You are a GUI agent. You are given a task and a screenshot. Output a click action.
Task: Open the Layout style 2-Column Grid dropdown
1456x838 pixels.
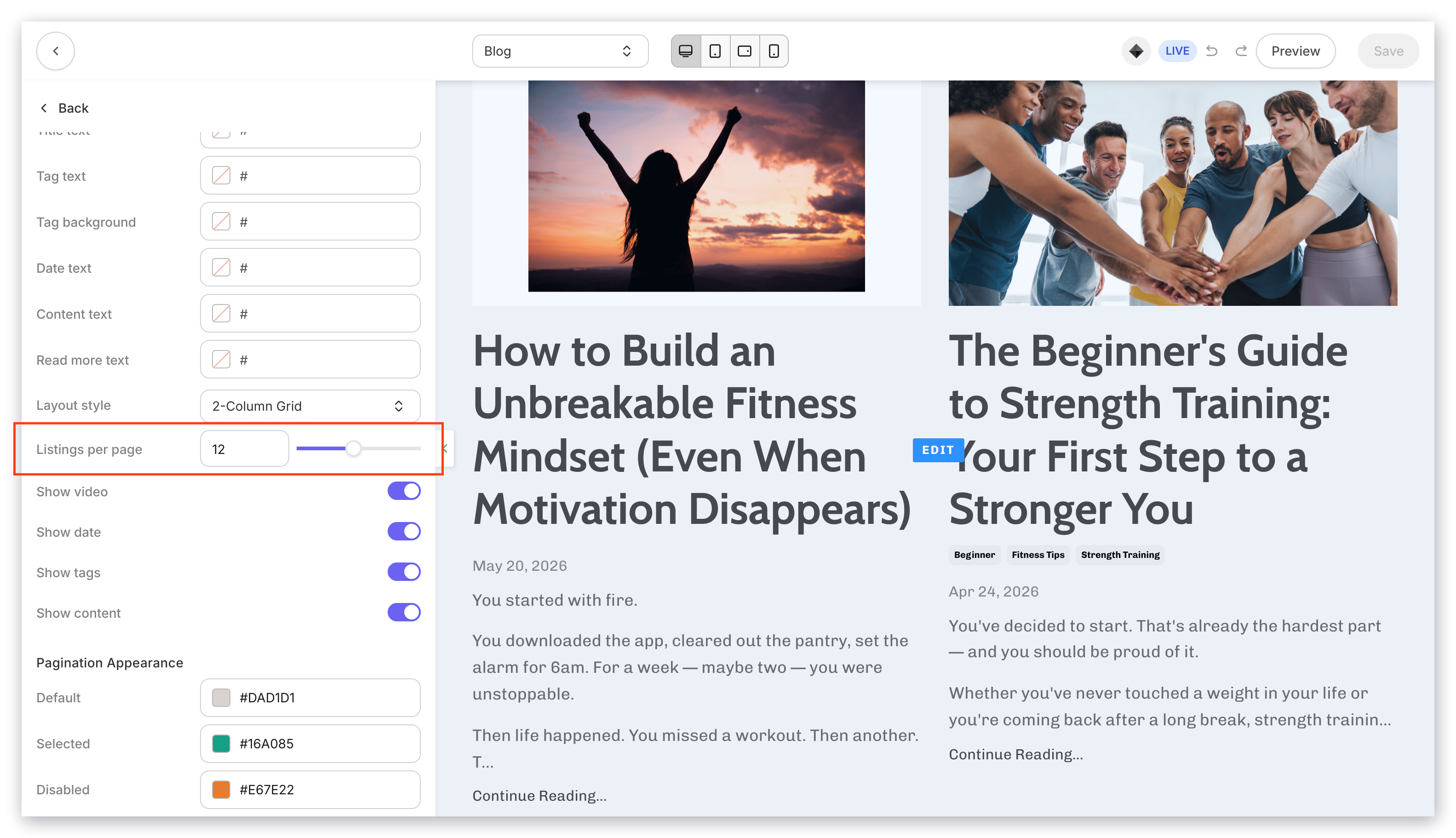[x=310, y=406]
